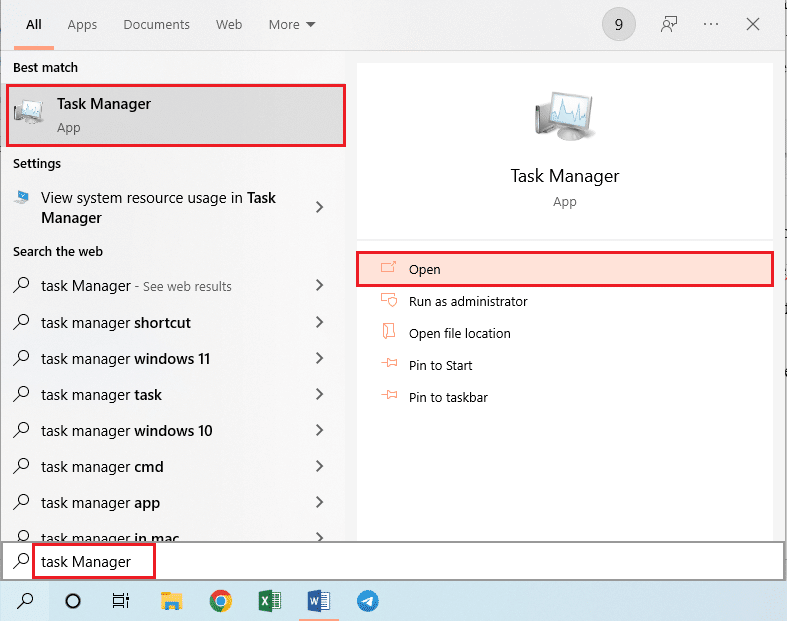Open the three-dot options menu
The image size is (787, 621).
point(711,25)
